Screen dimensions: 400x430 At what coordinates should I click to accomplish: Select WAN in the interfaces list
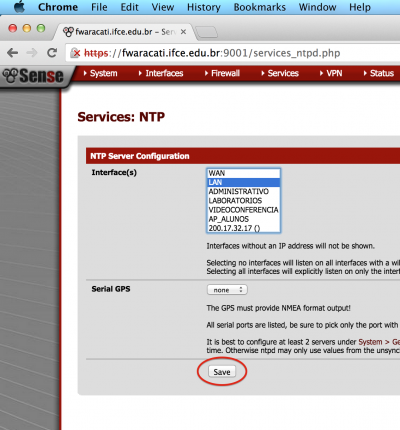243,173
